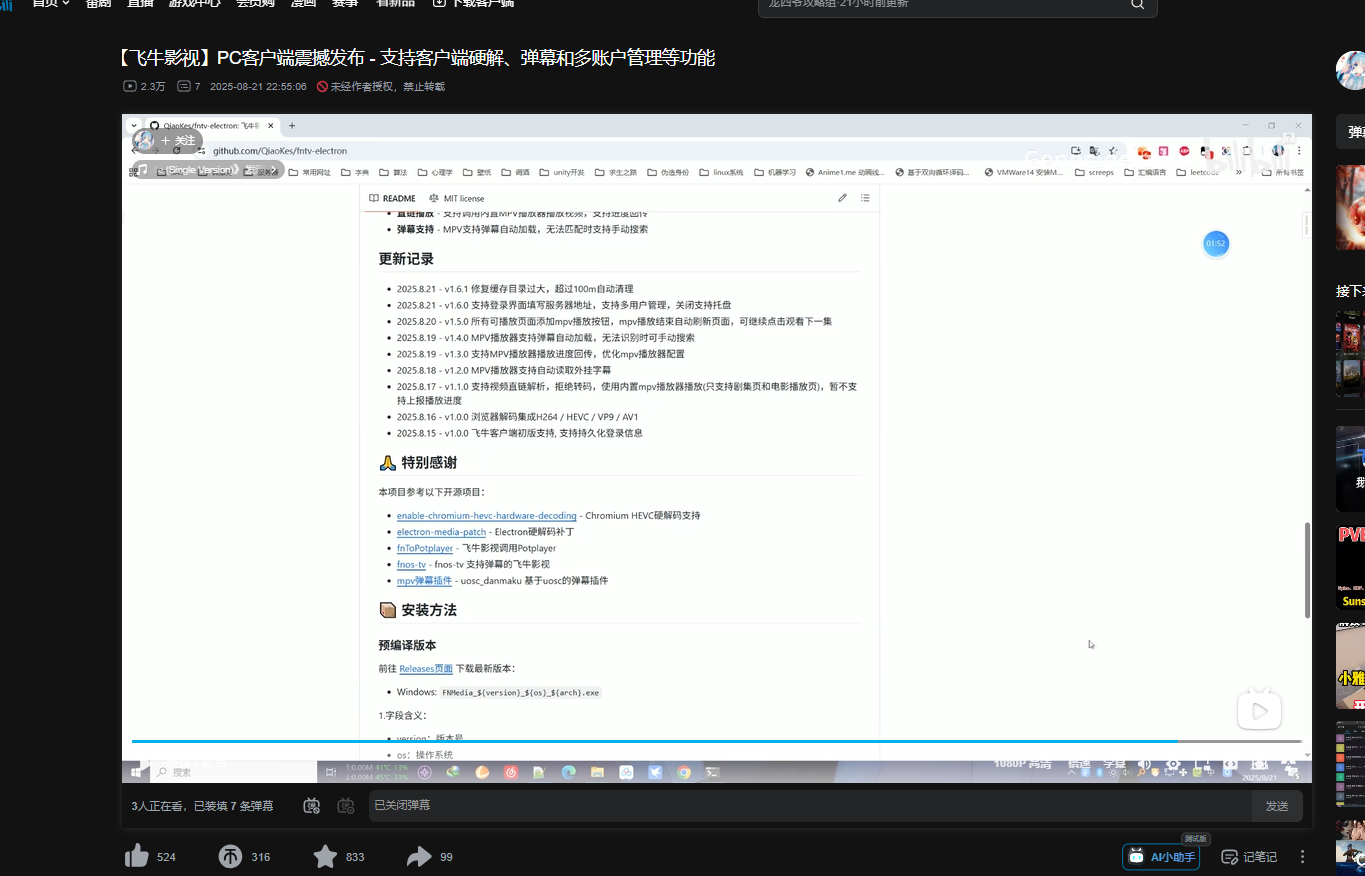
Task: Click the pencil edit icon beside README in the video
Action: point(843,198)
